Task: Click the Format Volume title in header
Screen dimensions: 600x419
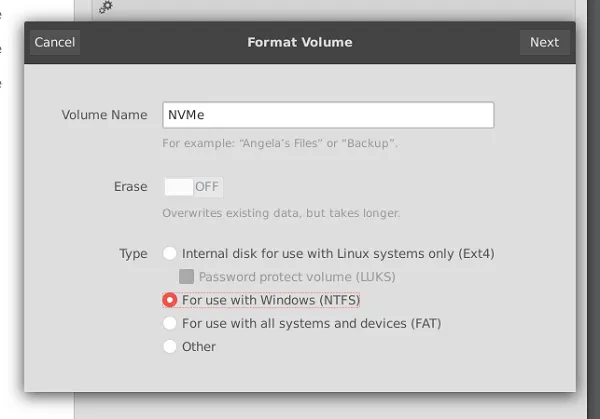Action: tap(299, 42)
